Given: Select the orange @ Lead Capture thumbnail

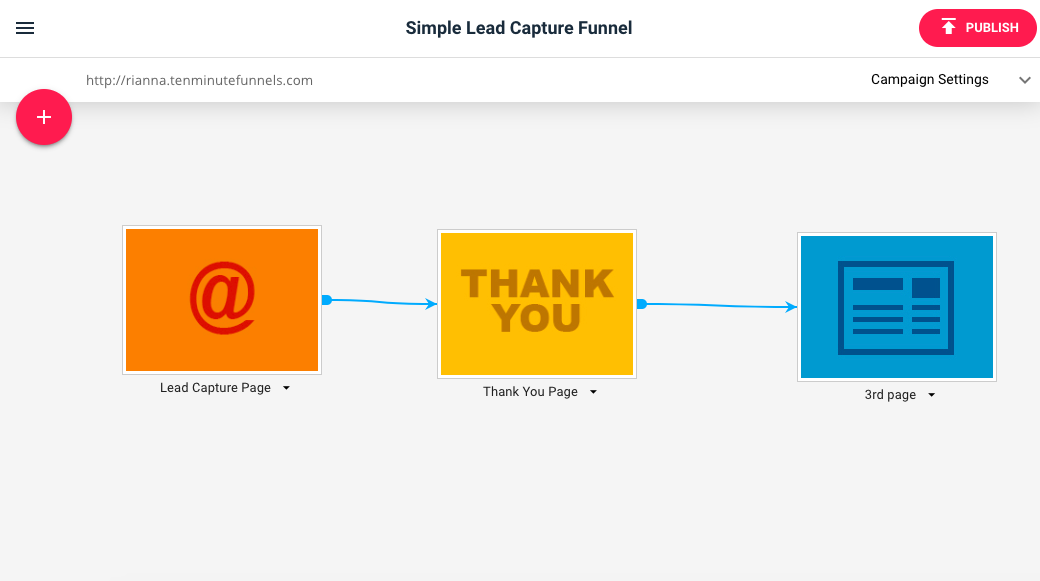Looking at the screenshot, I should [x=222, y=300].
